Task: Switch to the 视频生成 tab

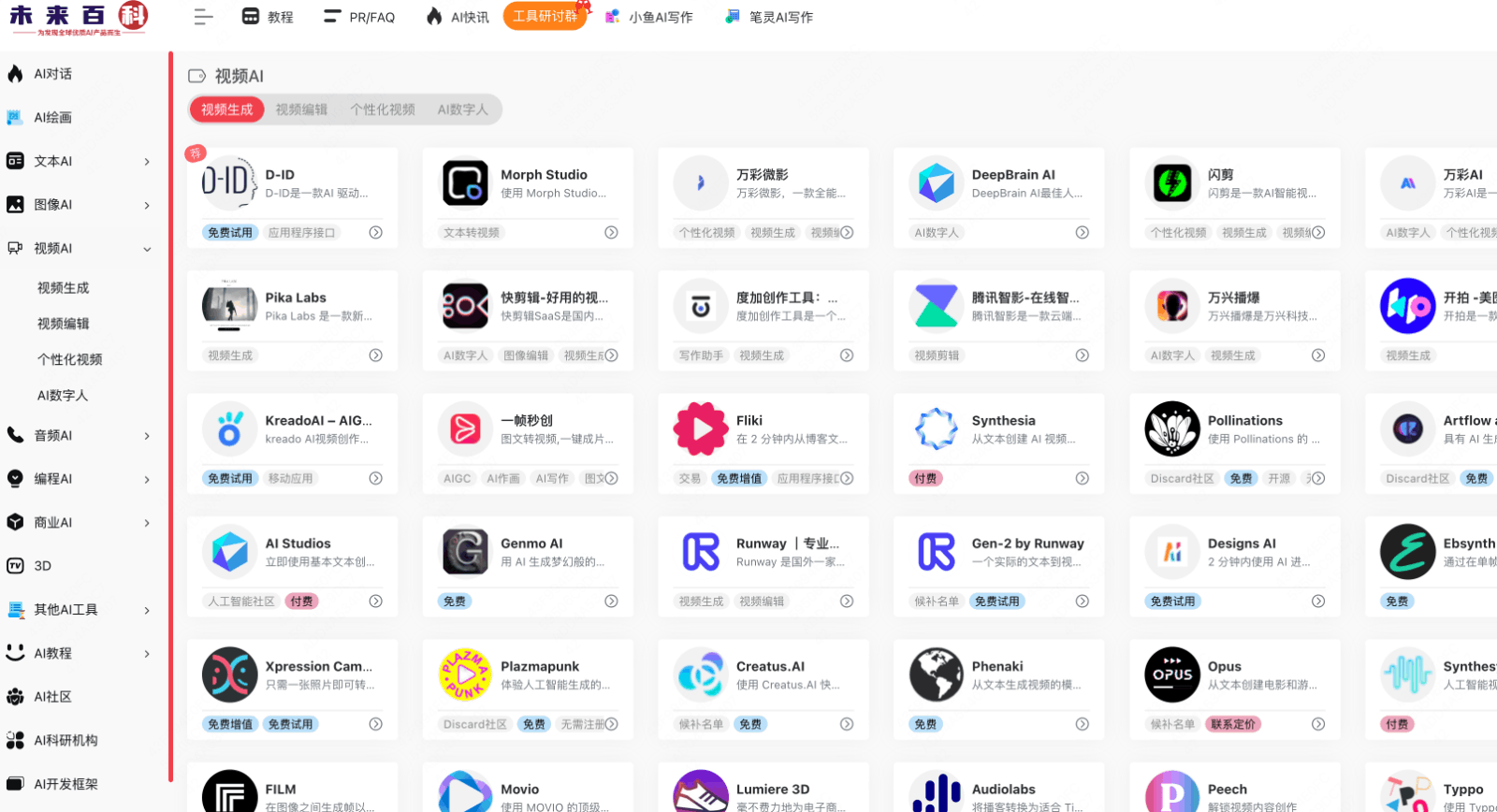Action: click(227, 109)
